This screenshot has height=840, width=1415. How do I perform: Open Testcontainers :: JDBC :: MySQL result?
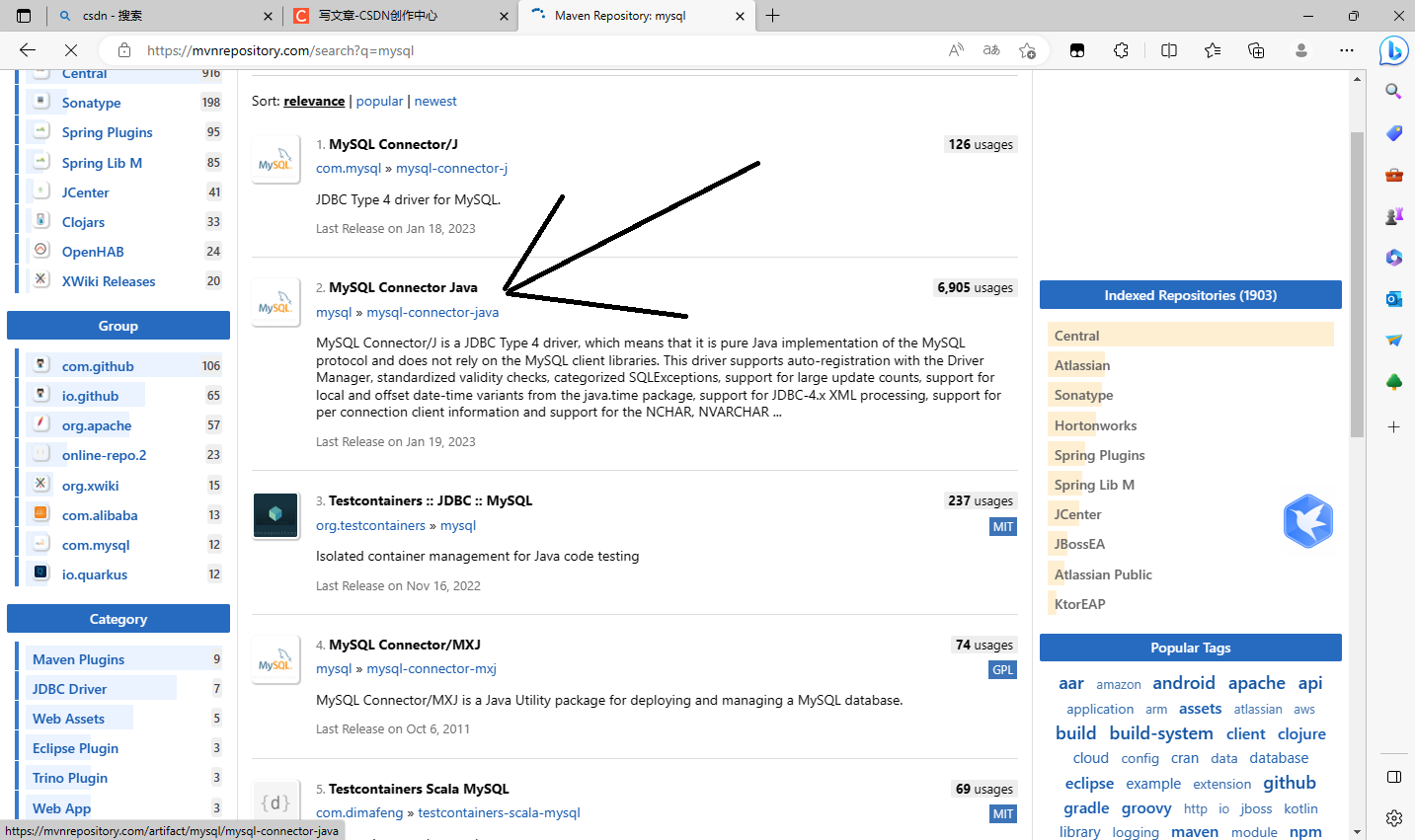point(431,500)
